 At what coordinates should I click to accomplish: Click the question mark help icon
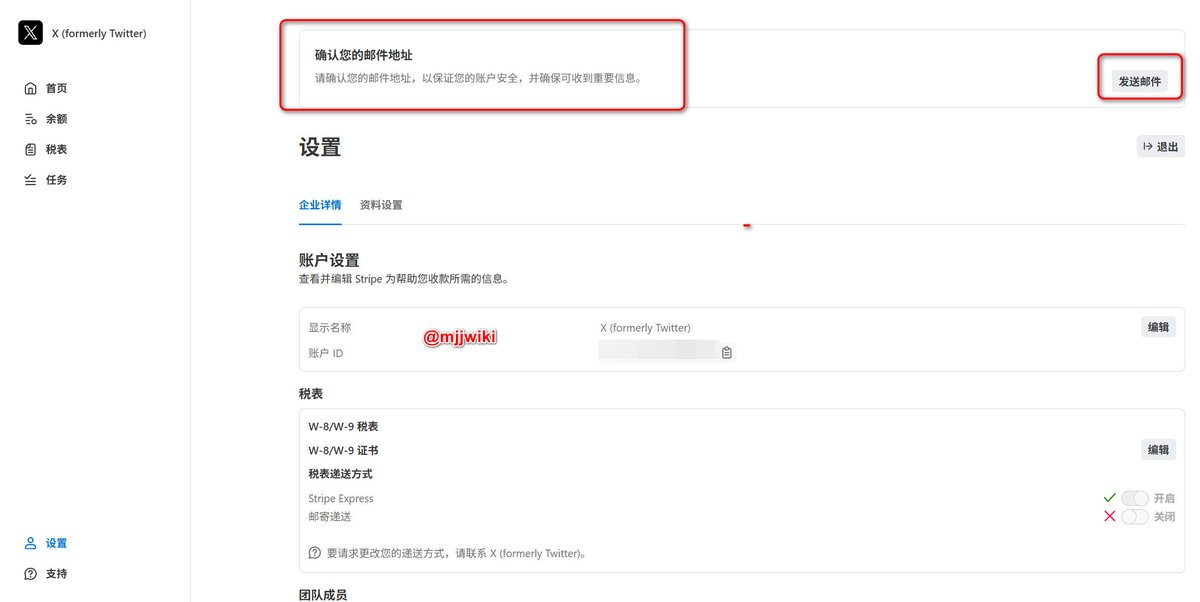coord(315,553)
